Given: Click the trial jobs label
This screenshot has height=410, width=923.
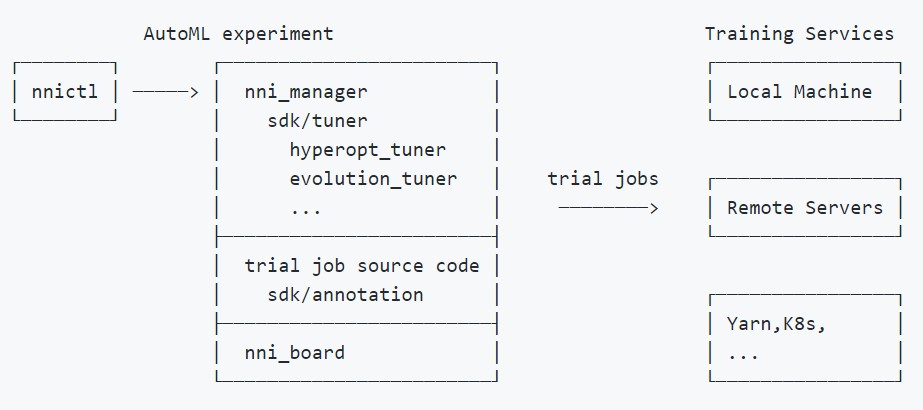Looking at the screenshot, I should [x=603, y=179].
